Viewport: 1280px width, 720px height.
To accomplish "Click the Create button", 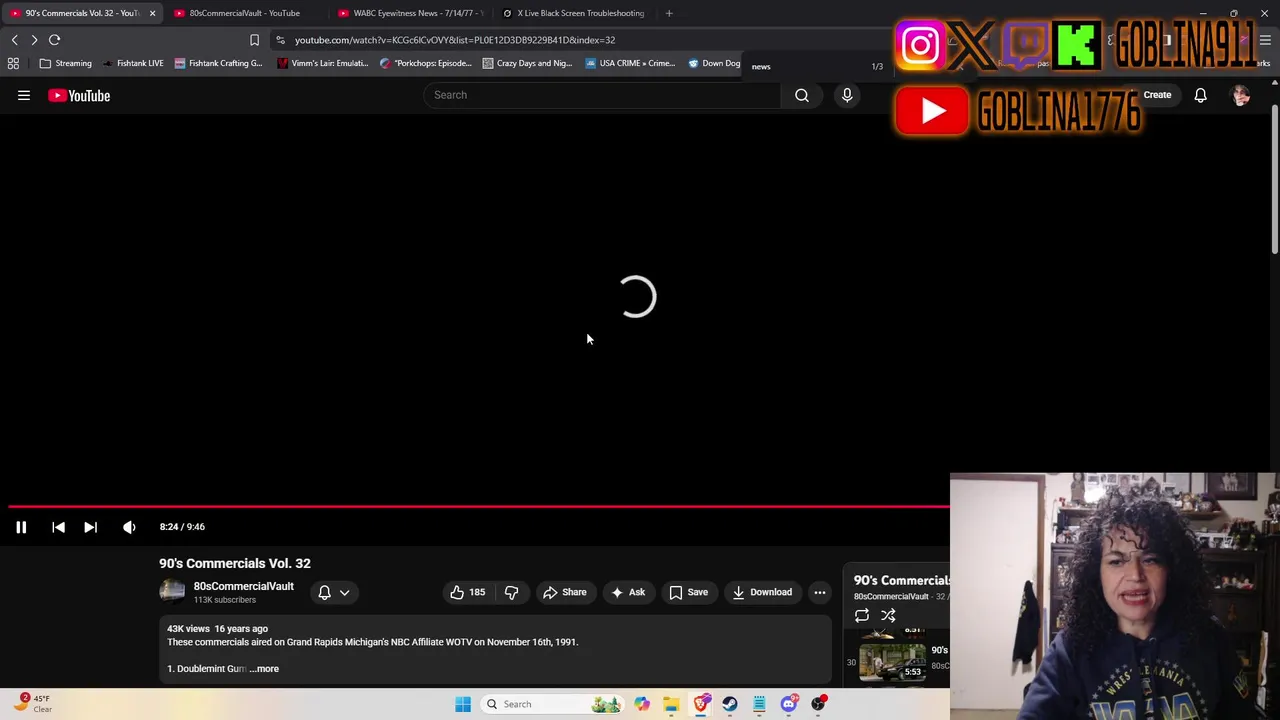I will [1157, 95].
